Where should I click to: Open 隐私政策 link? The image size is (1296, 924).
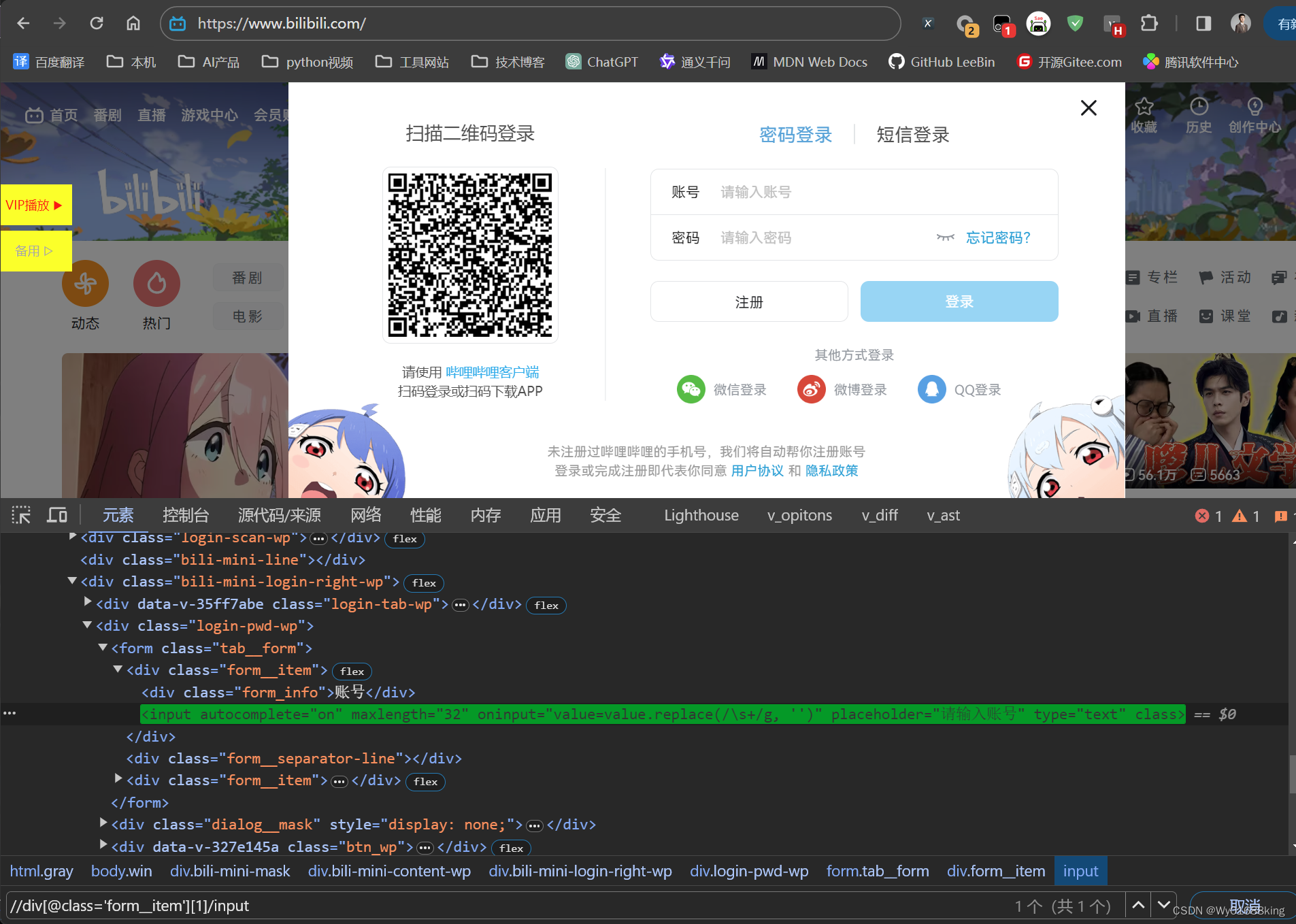click(x=832, y=471)
